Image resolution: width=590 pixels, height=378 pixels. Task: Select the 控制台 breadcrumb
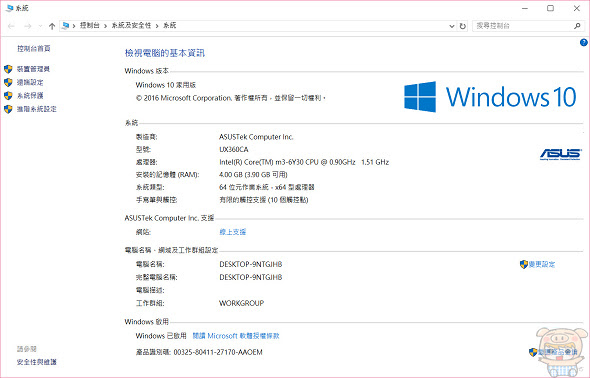[90, 25]
